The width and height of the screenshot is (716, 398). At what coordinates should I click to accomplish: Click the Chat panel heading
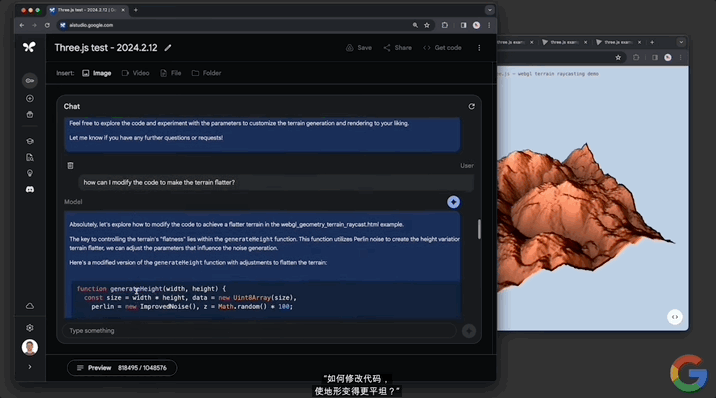[72, 106]
